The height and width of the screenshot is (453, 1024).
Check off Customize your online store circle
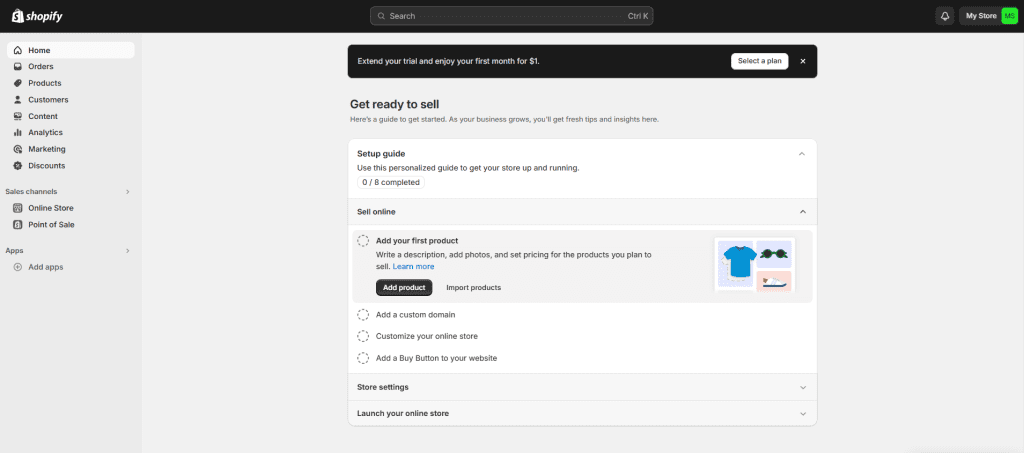coord(363,336)
